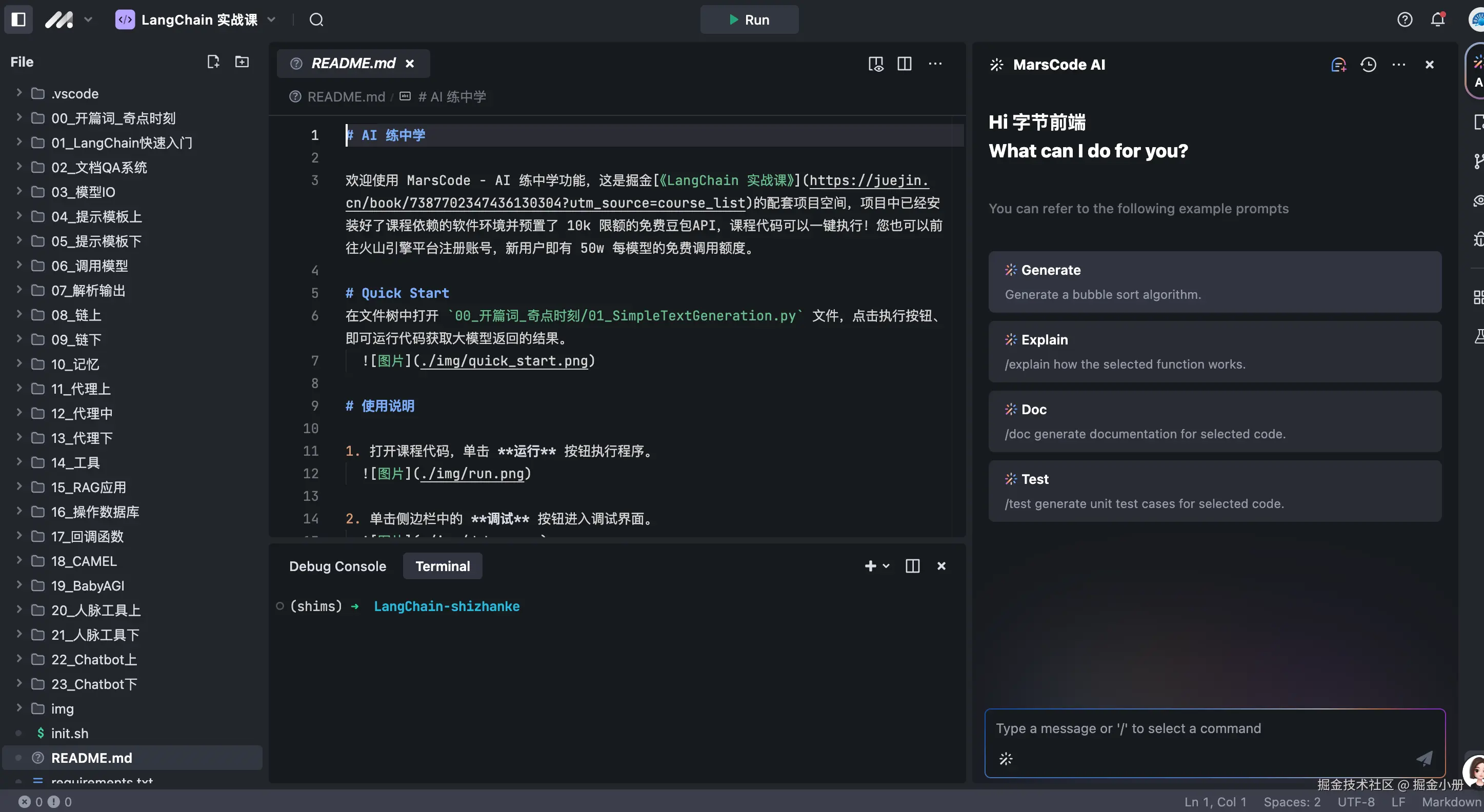Click the new folder icon
Screen dimensions: 1484x812
(242, 62)
